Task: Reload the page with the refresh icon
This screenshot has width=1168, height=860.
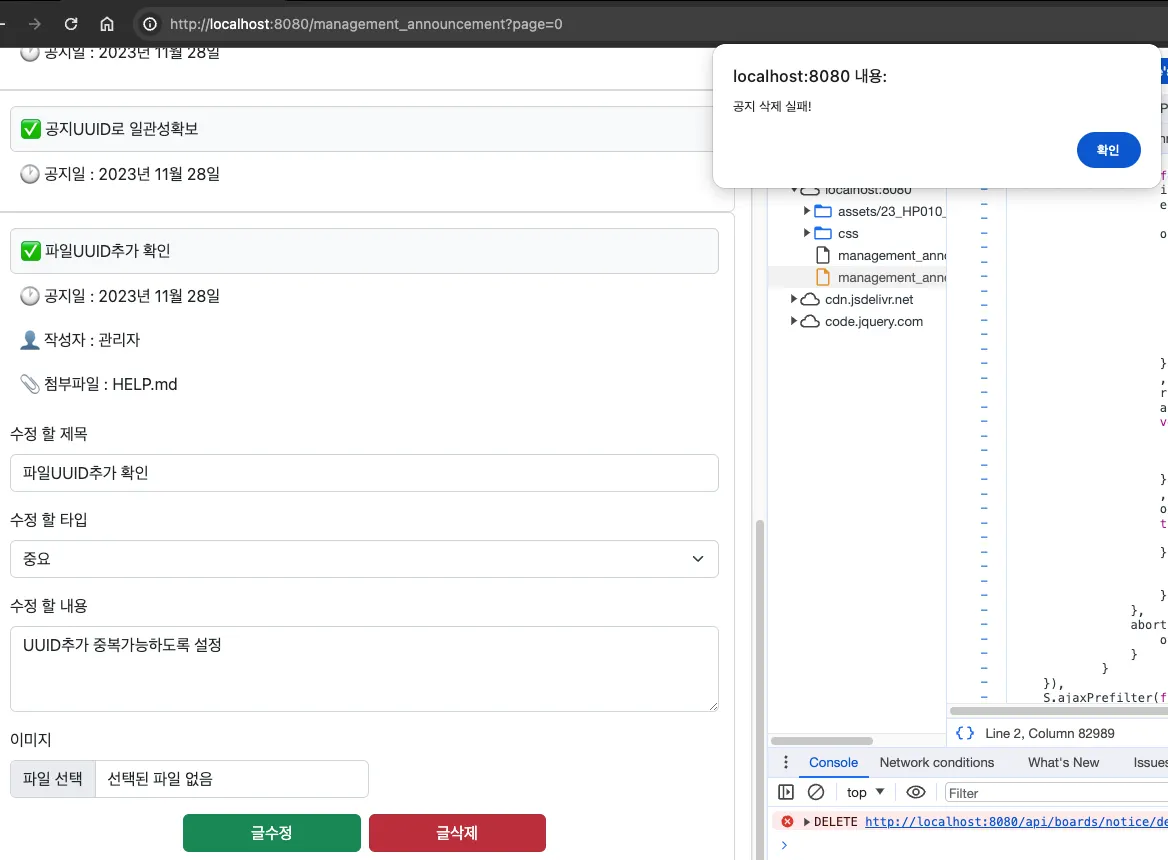Action: click(x=71, y=24)
